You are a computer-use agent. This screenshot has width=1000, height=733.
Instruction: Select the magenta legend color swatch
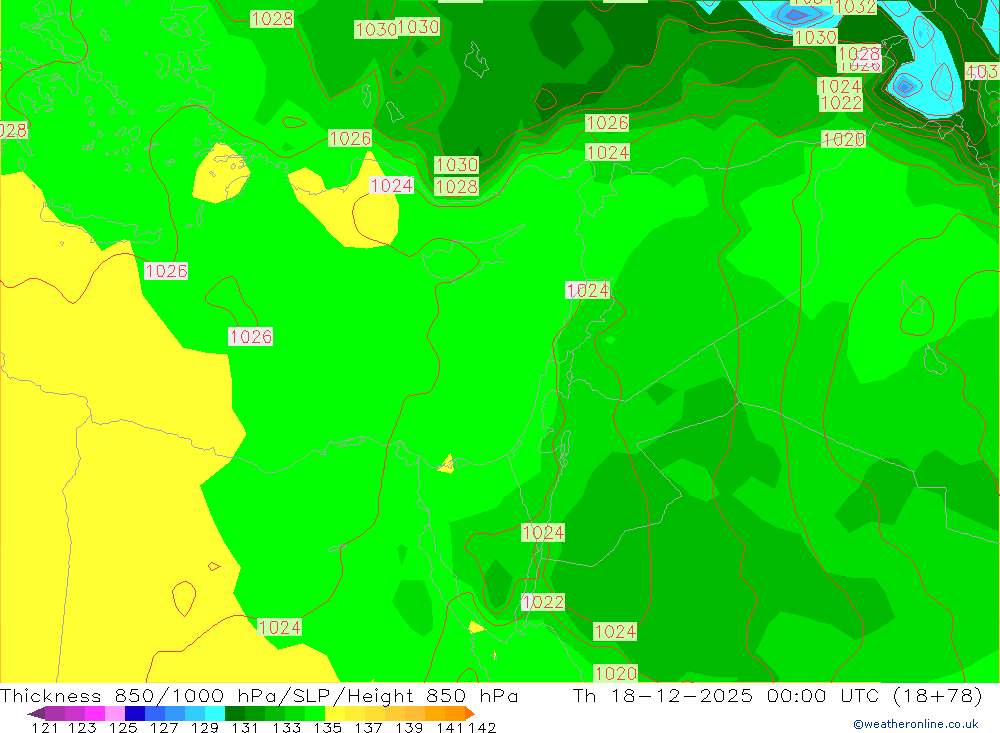(95, 713)
